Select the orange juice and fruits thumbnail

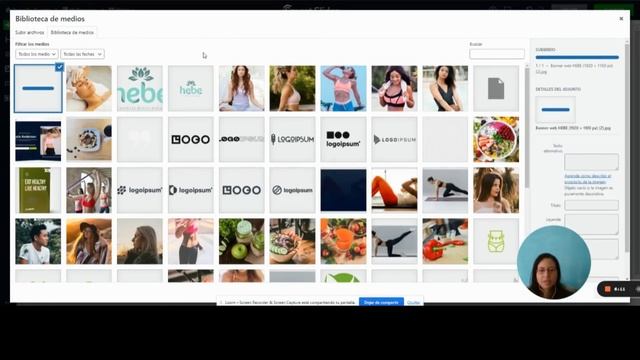coord(343,241)
